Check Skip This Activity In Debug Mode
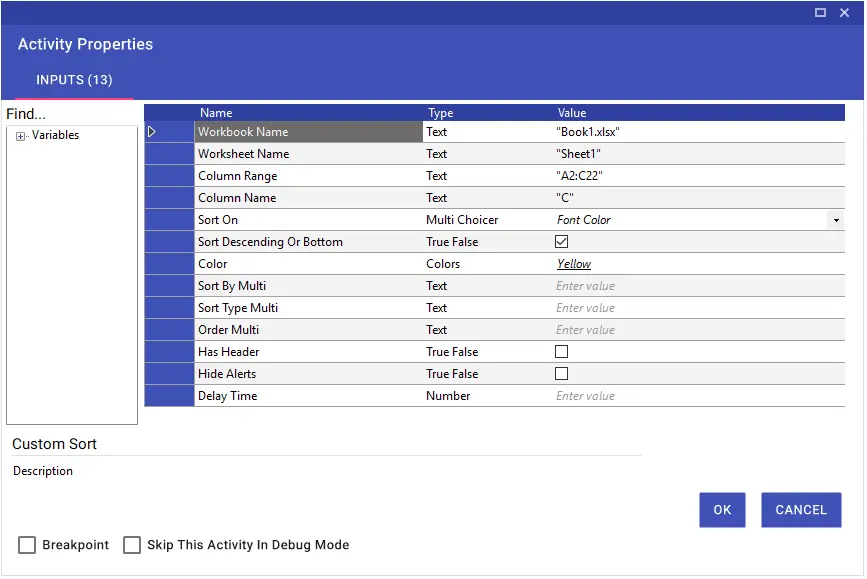Viewport: 867px width, 579px height. pos(132,545)
